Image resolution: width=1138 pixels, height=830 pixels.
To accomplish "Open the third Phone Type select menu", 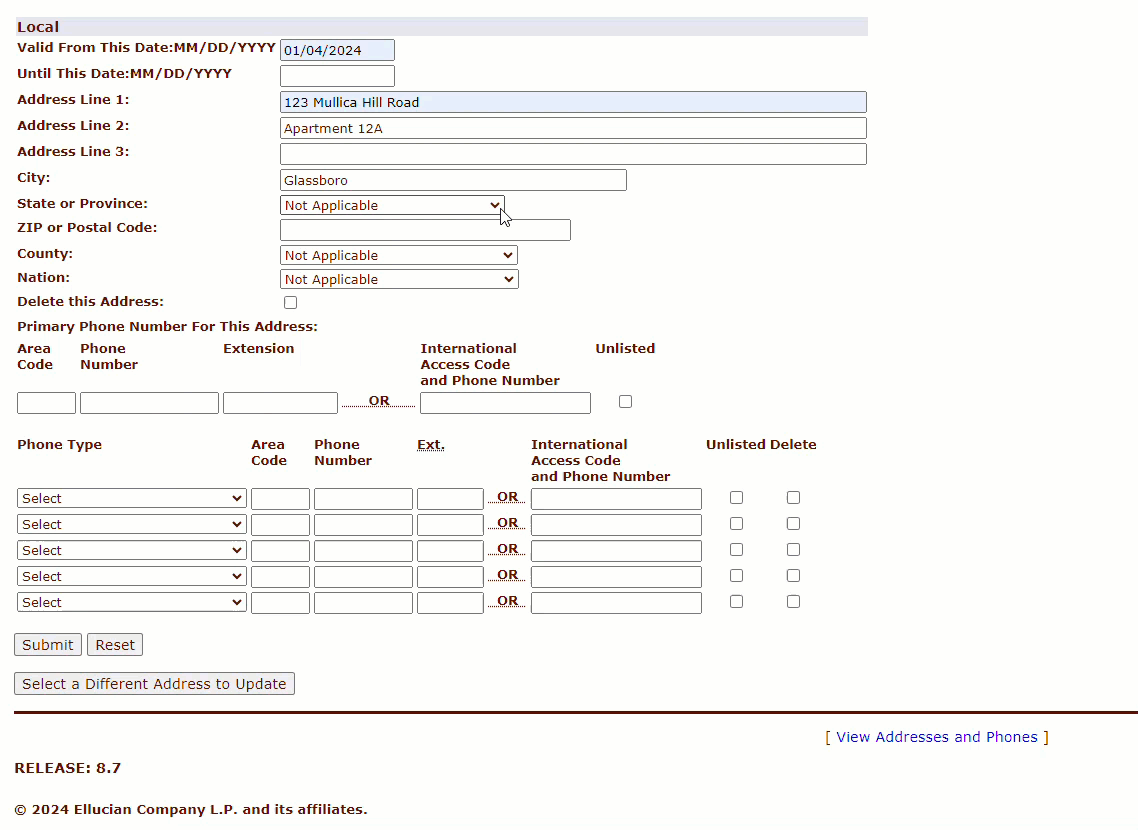I will click(x=131, y=551).
